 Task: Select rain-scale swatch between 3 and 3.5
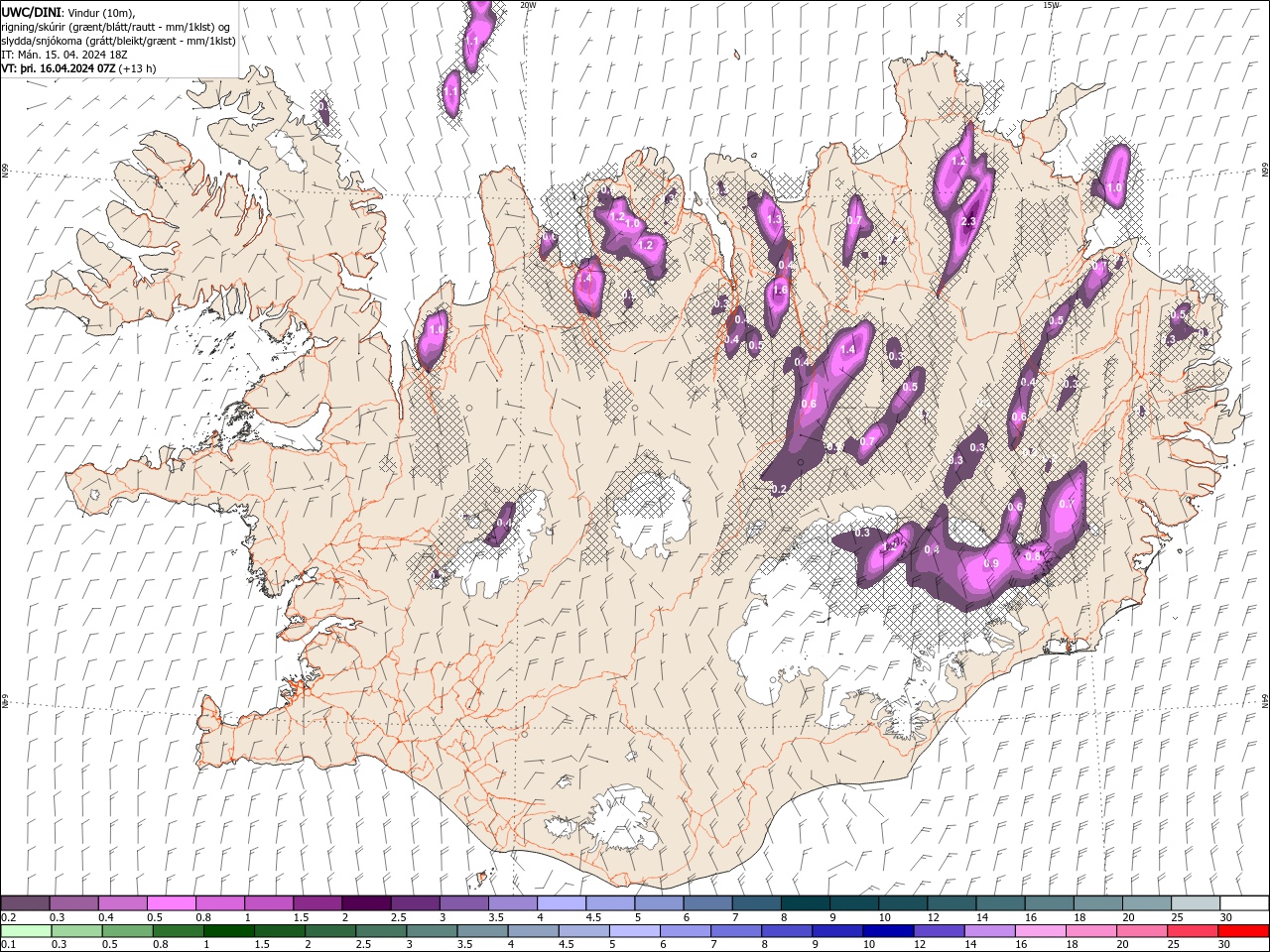pos(432,931)
